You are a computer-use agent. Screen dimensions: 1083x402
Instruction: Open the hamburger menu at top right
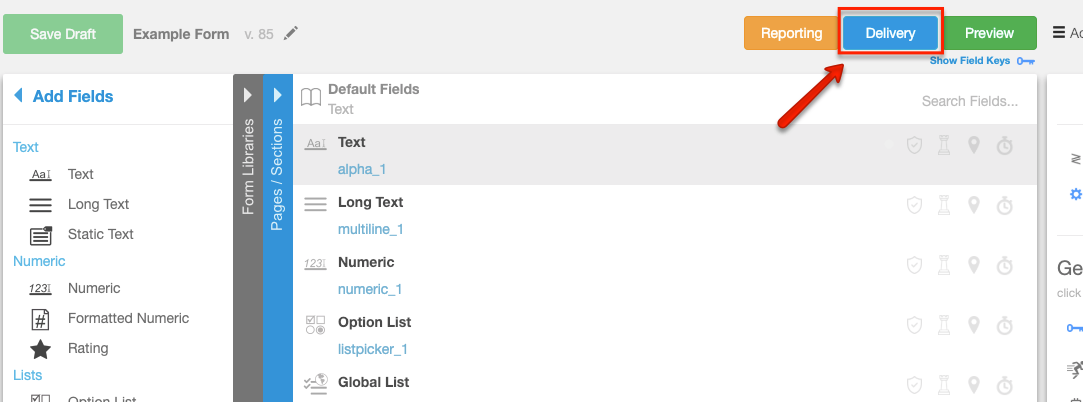coord(1059,33)
